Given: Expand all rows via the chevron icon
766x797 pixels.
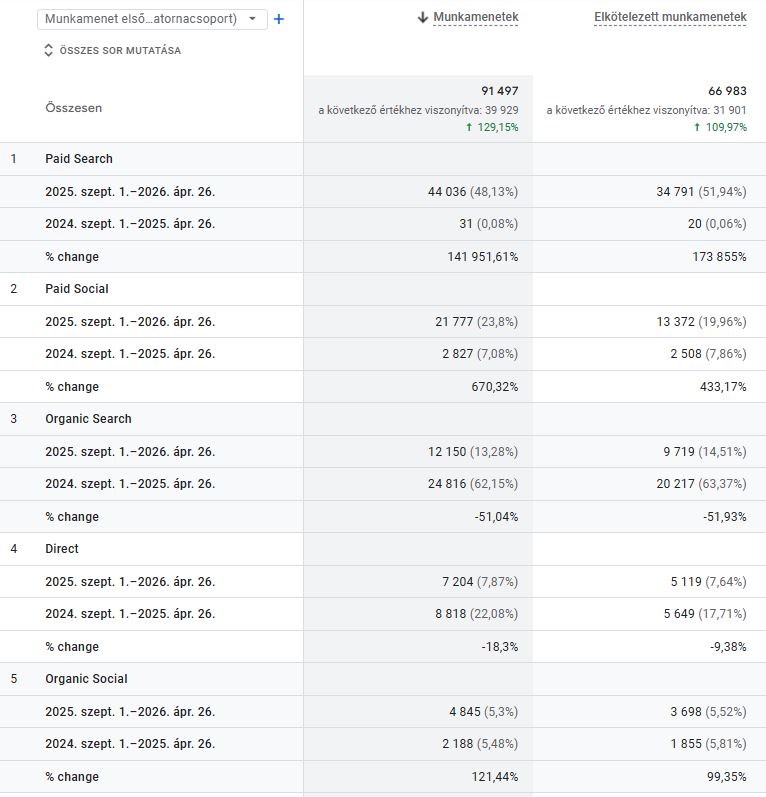Looking at the screenshot, I should coord(48,50).
